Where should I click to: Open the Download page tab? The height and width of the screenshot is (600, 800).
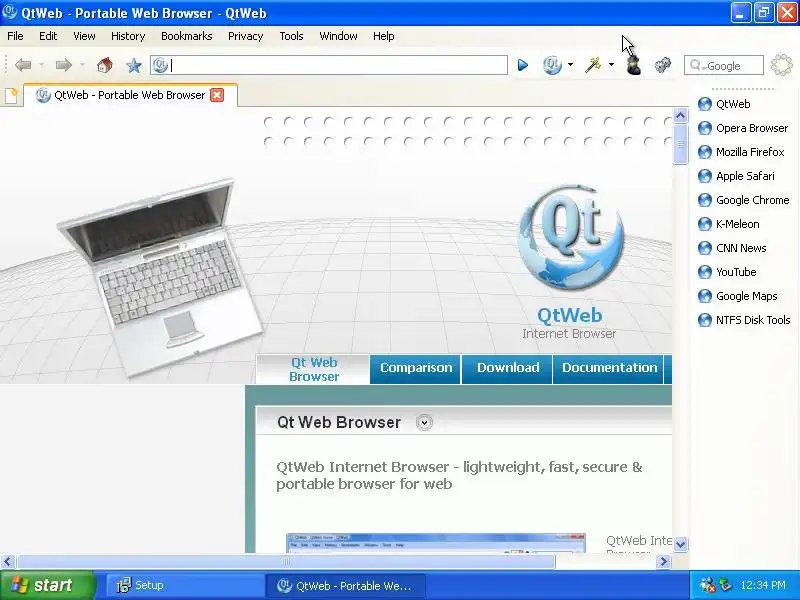point(508,368)
